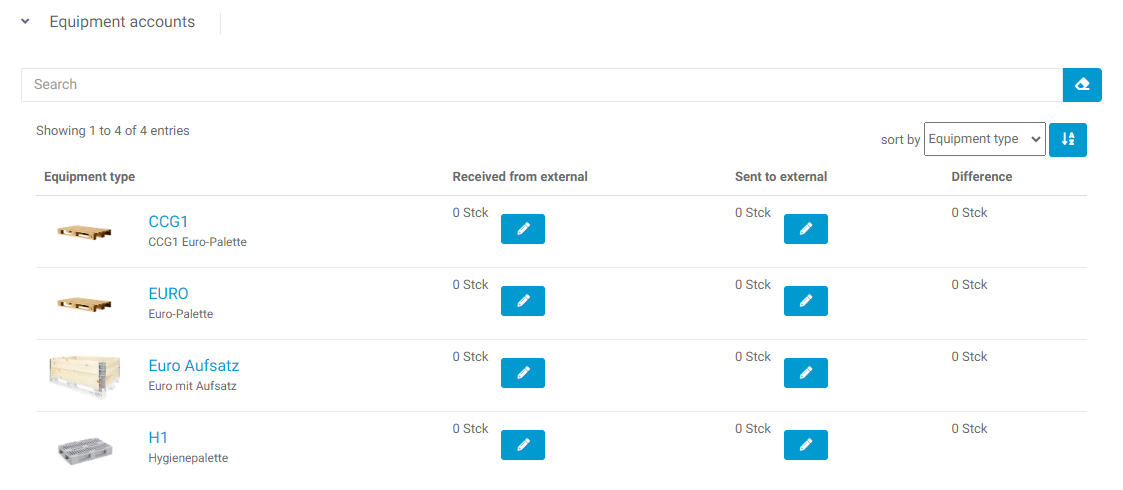Toggle sort direction button
Image resolution: width=1123 pixels, height=490 pixels.
(x=1068, y=140)
